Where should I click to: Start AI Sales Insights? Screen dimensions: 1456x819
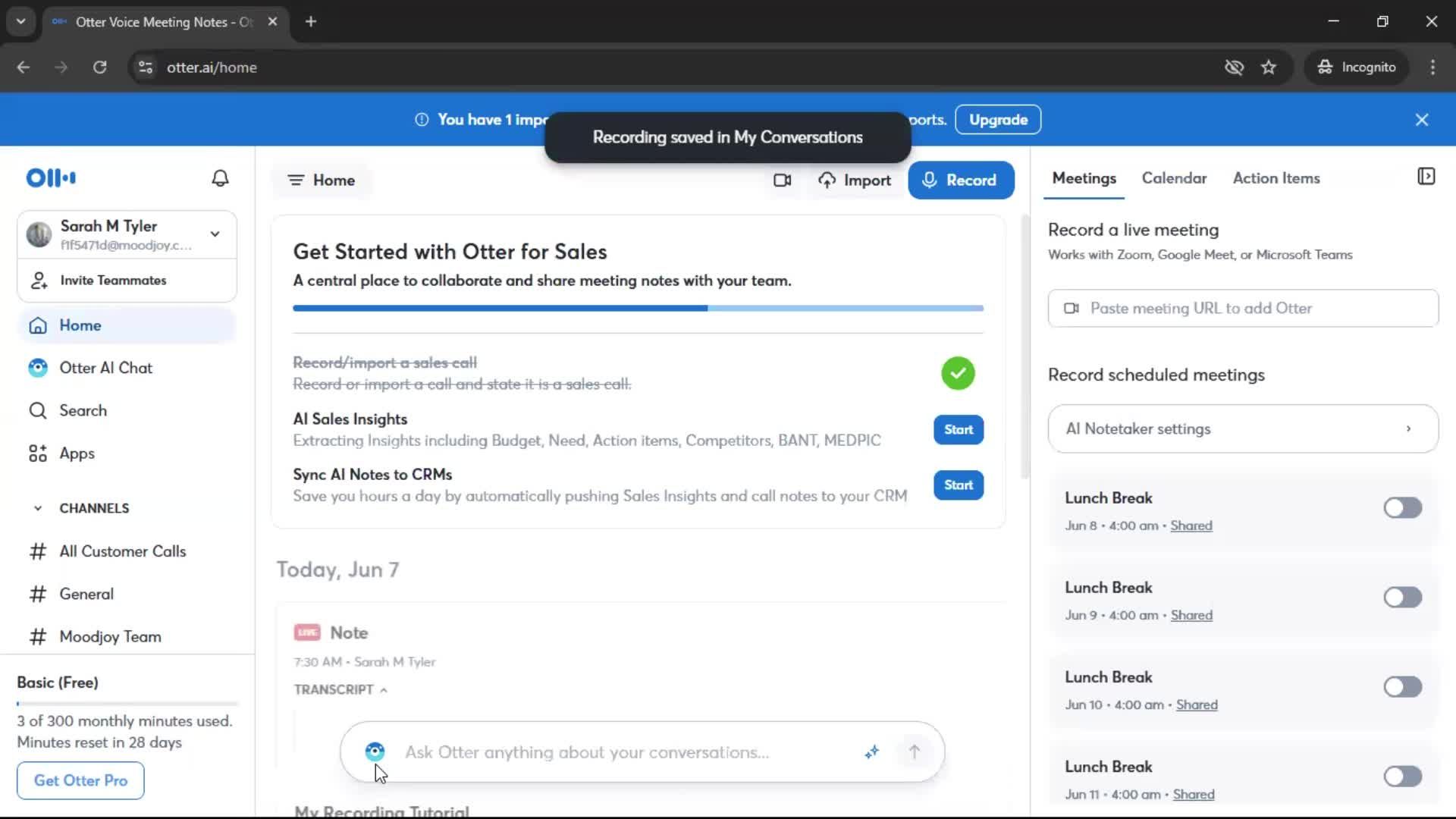(x=959, y=430)
